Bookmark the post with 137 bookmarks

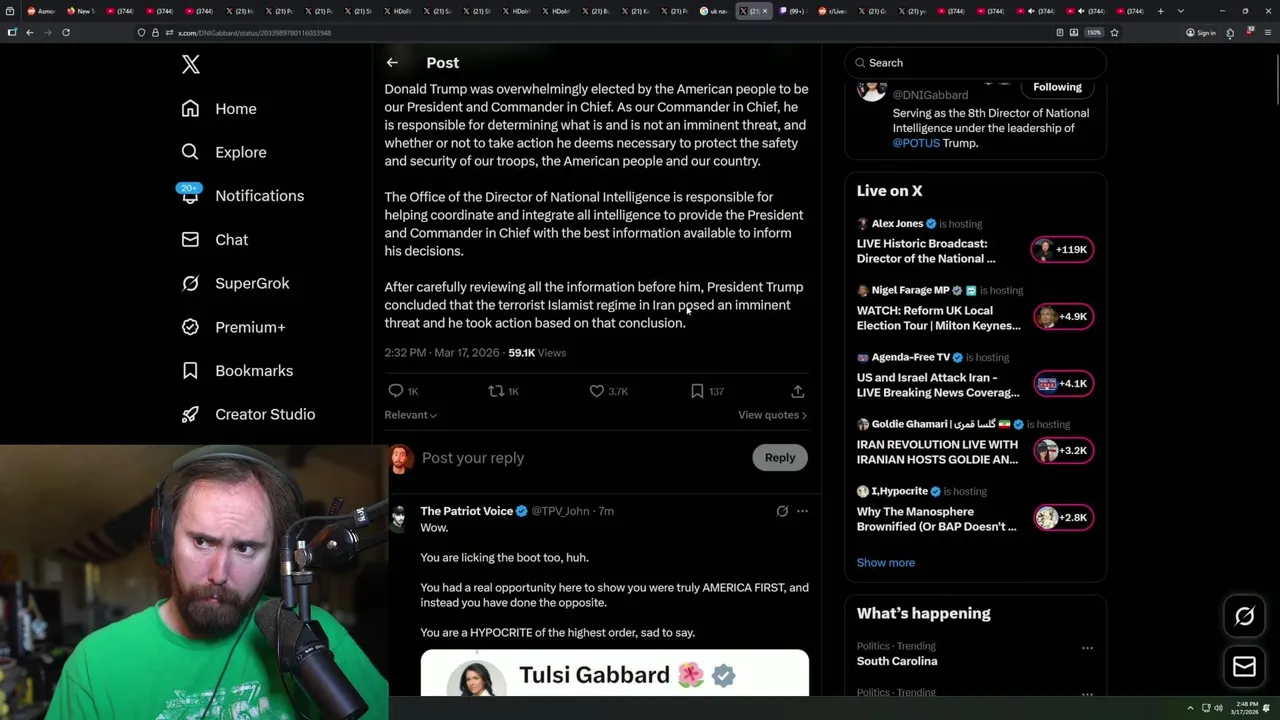click(697, 391)
